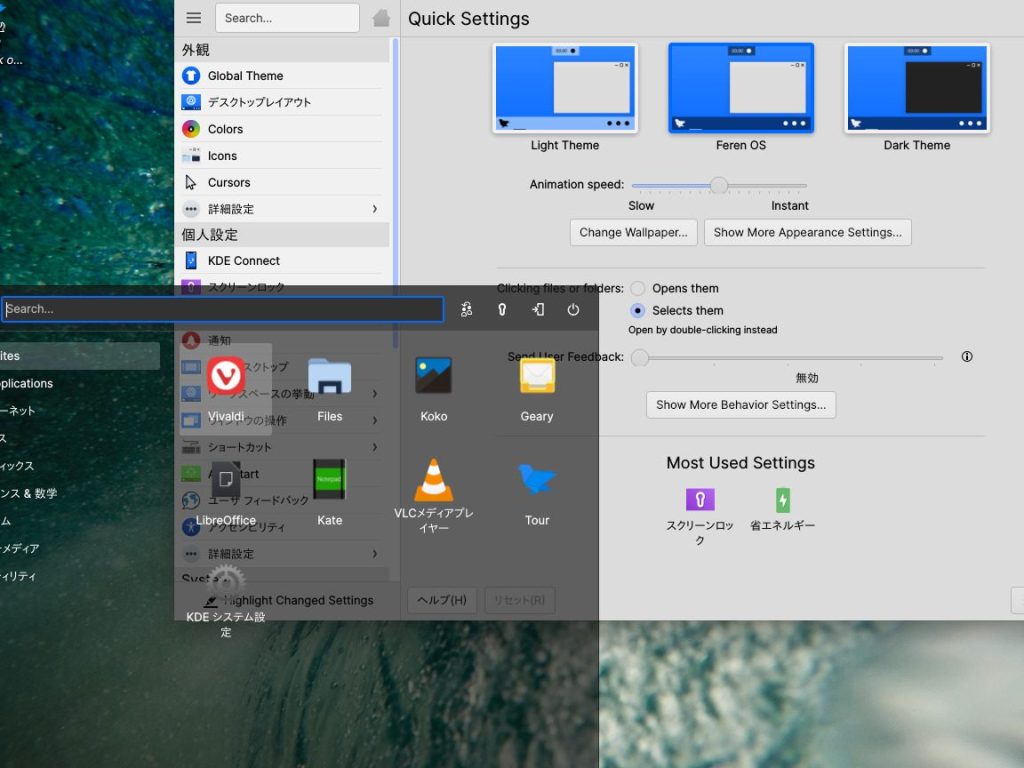Open アクセシビリティ settings in sidebar

point(282,527)
